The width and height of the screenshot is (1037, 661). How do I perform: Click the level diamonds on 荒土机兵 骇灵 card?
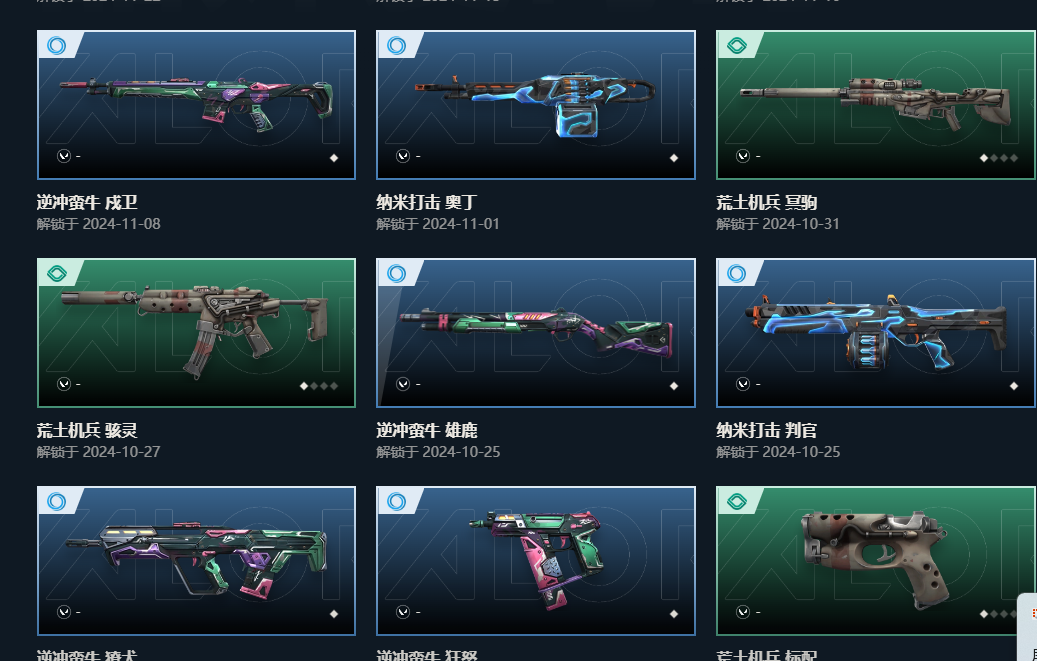[319, 386]
